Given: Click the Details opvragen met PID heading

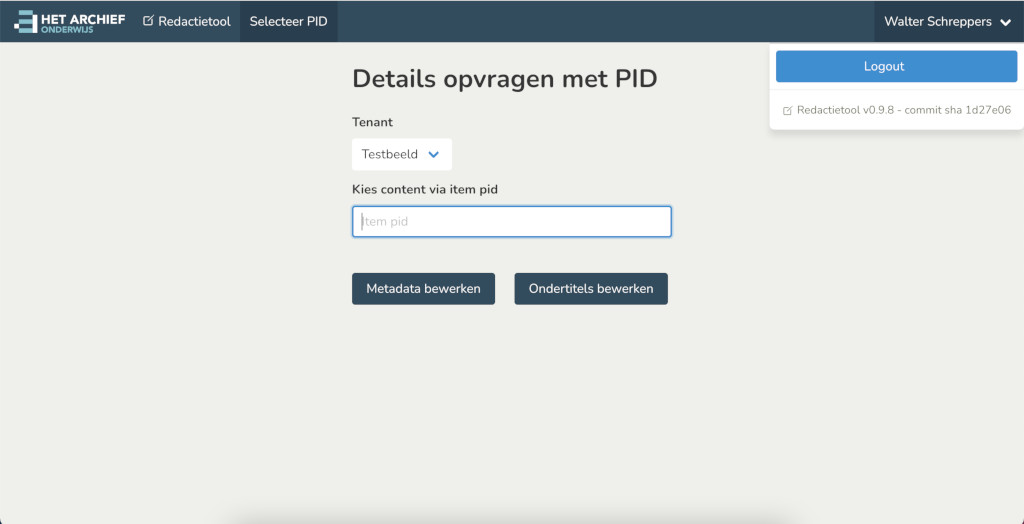Looking at the screenshot, I should (x=505, y=79).
